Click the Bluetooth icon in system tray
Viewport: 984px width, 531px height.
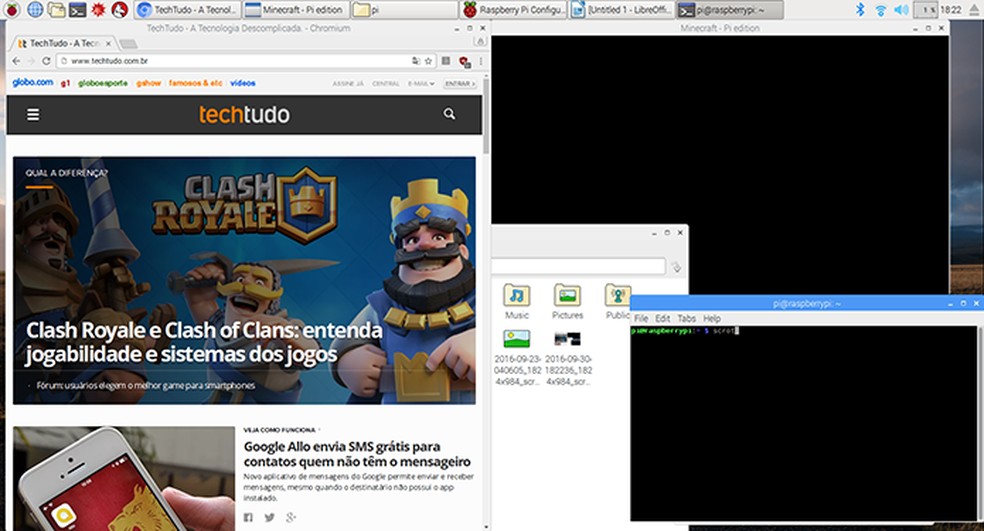[860, 9]
